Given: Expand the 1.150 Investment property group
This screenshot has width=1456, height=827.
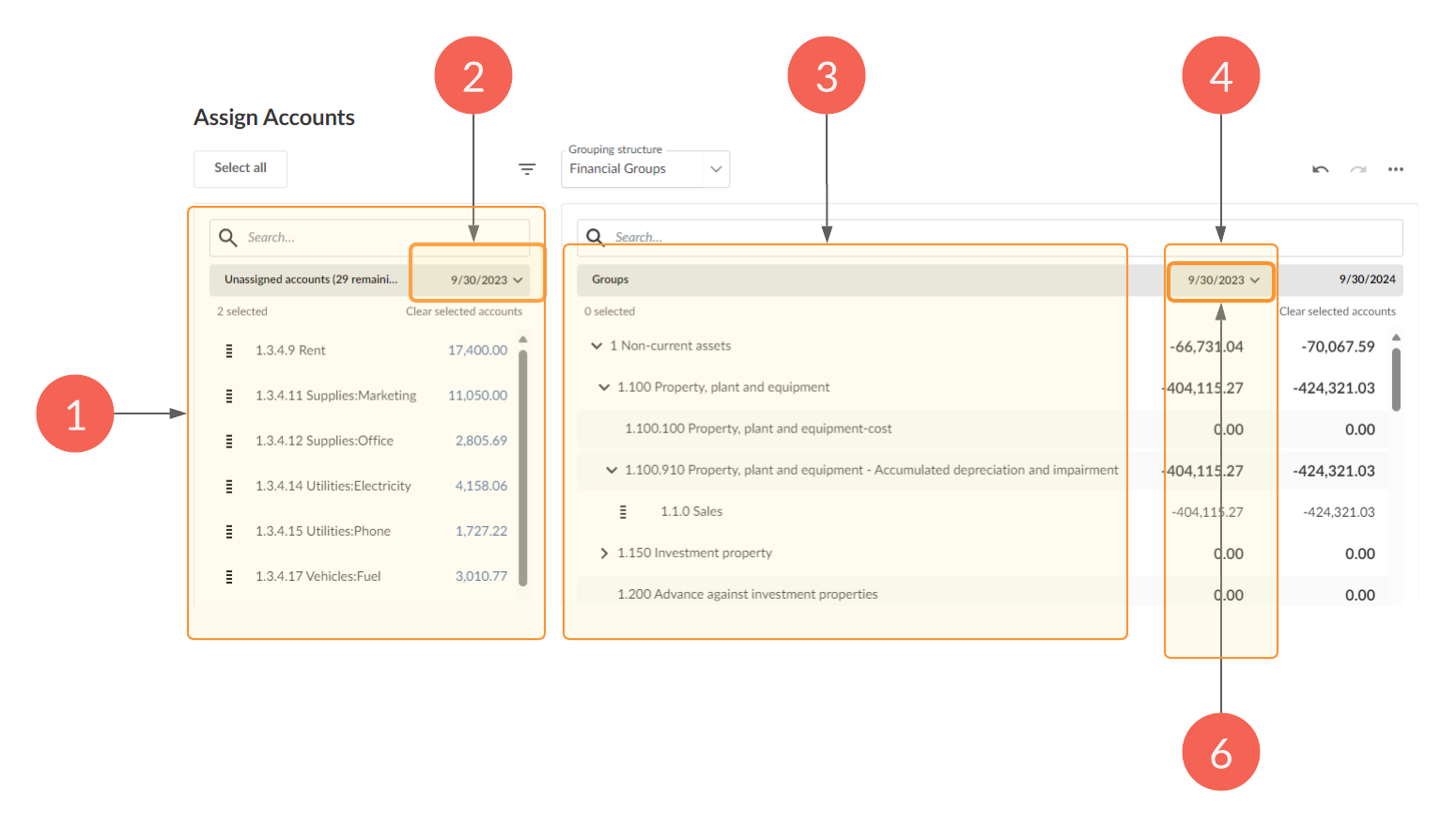Looking at the screenshot, I should pyautogui.click(x=604, y=553).
